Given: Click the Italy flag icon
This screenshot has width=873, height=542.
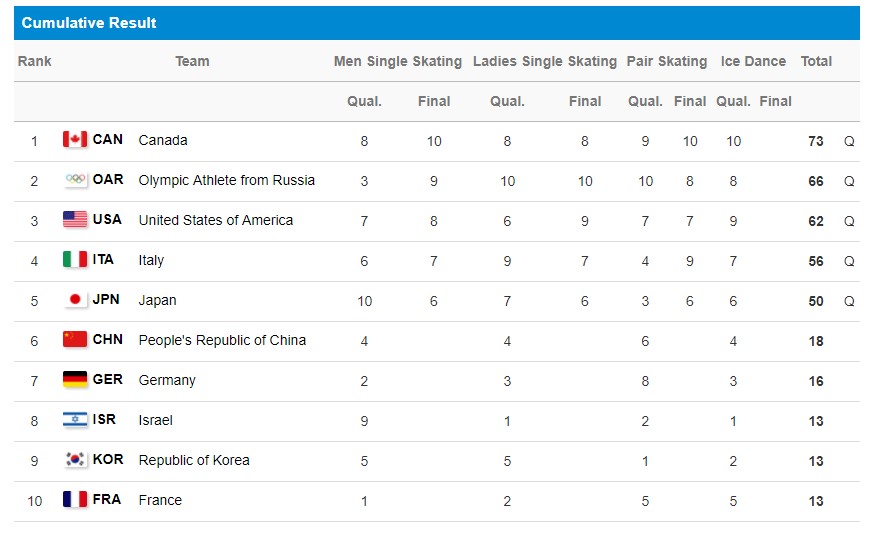Looking at the screenshot, I should click(75, 260).
